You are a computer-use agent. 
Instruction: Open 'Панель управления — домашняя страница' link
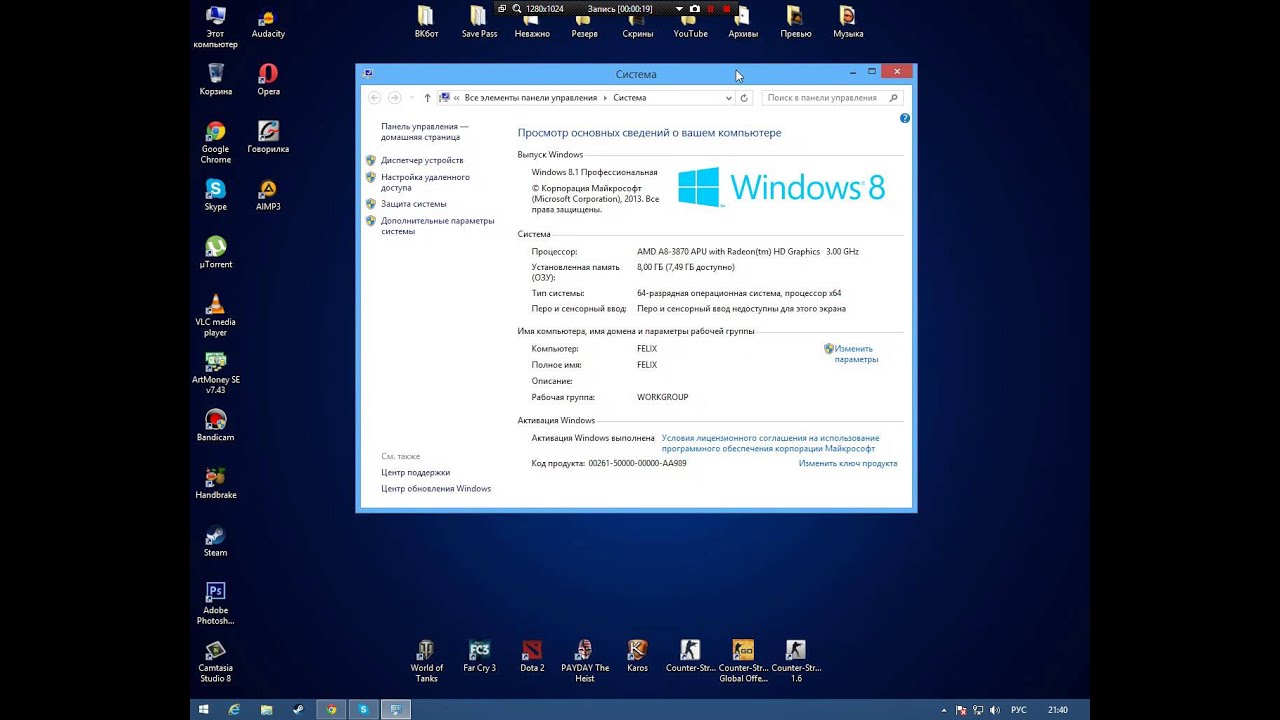[425, 132]
